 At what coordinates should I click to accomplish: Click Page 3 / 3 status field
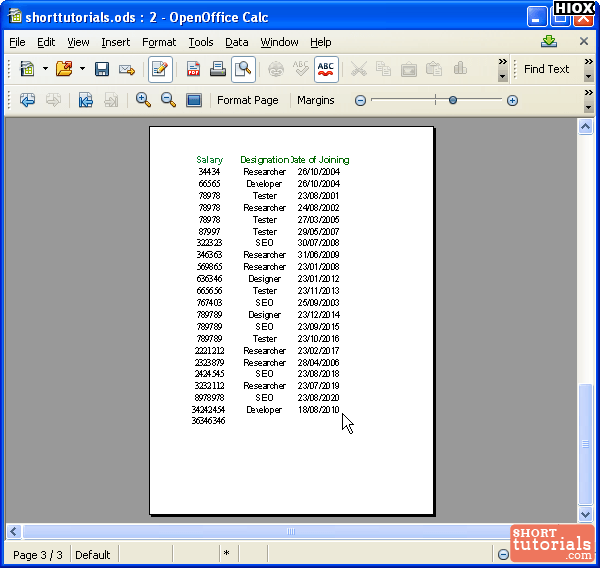pos(38,555)
